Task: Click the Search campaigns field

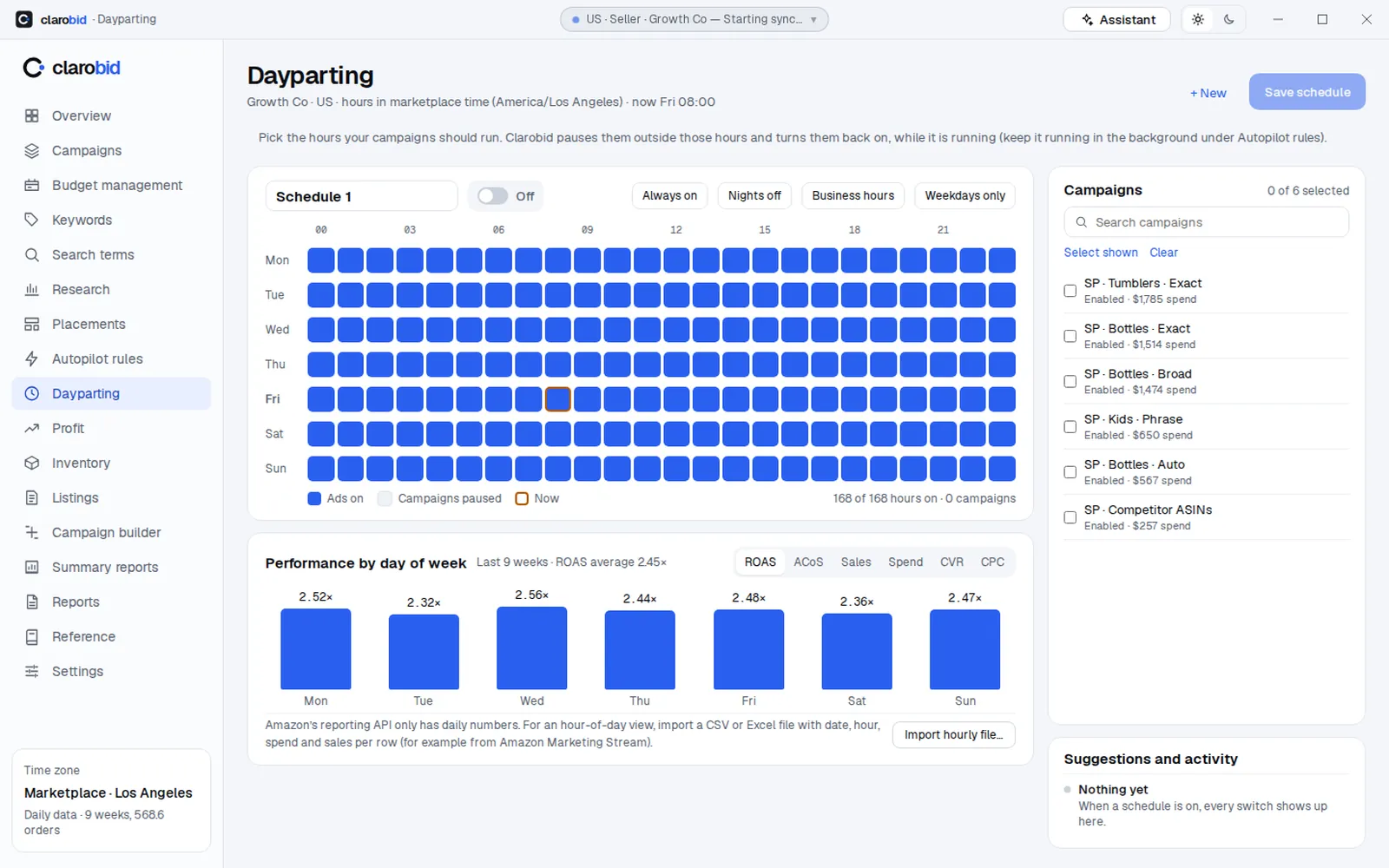Action: pyautogui.click(x=1207, y=222)
